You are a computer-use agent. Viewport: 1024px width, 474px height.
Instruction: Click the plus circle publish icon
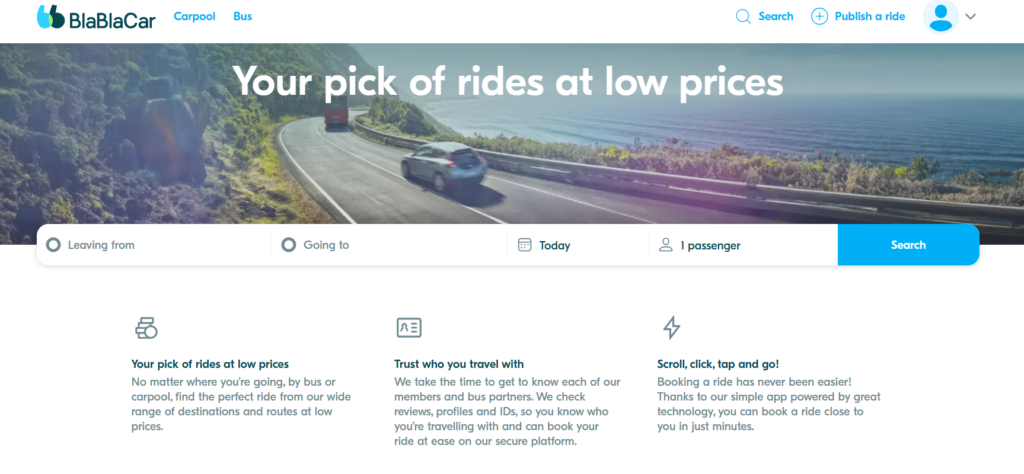pos(819,16)
